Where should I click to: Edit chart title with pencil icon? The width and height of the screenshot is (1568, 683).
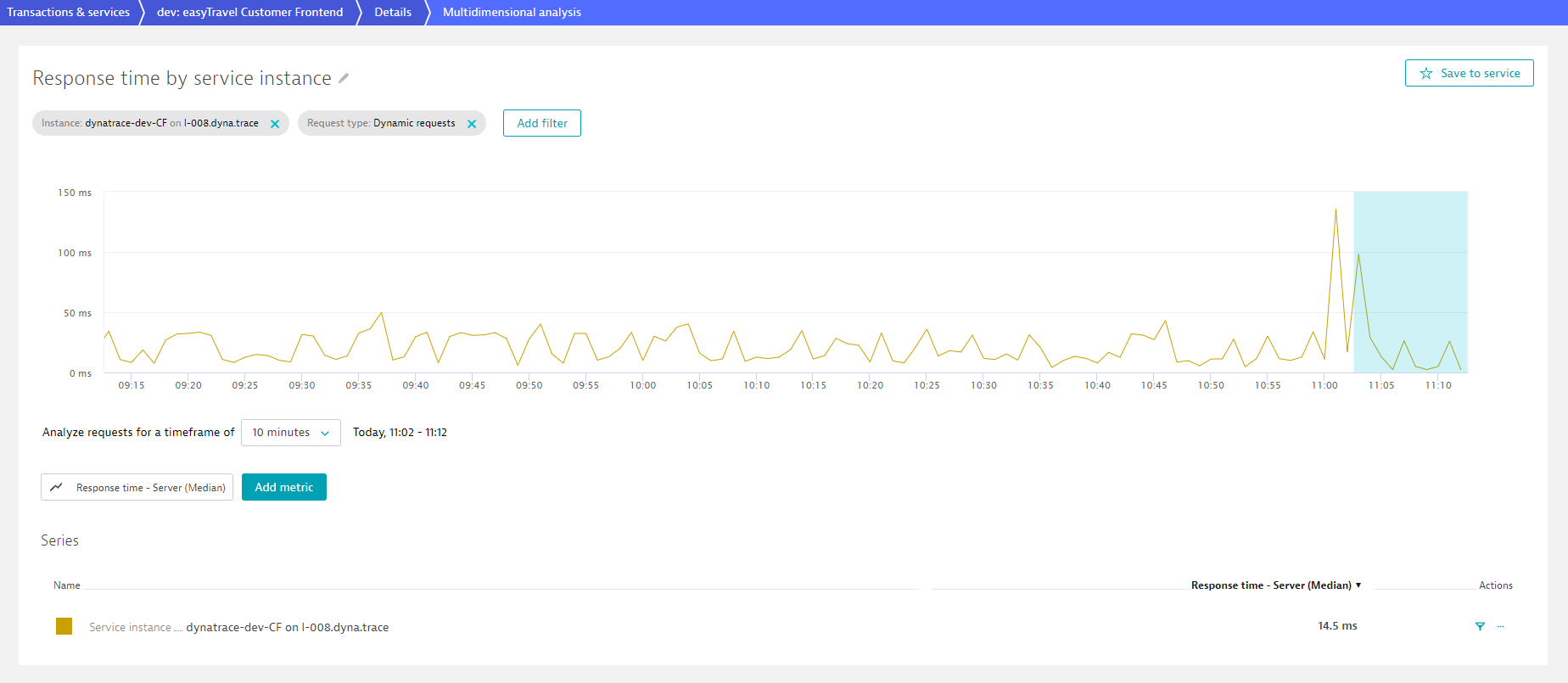pyautogui.click(x=344, y=78)
